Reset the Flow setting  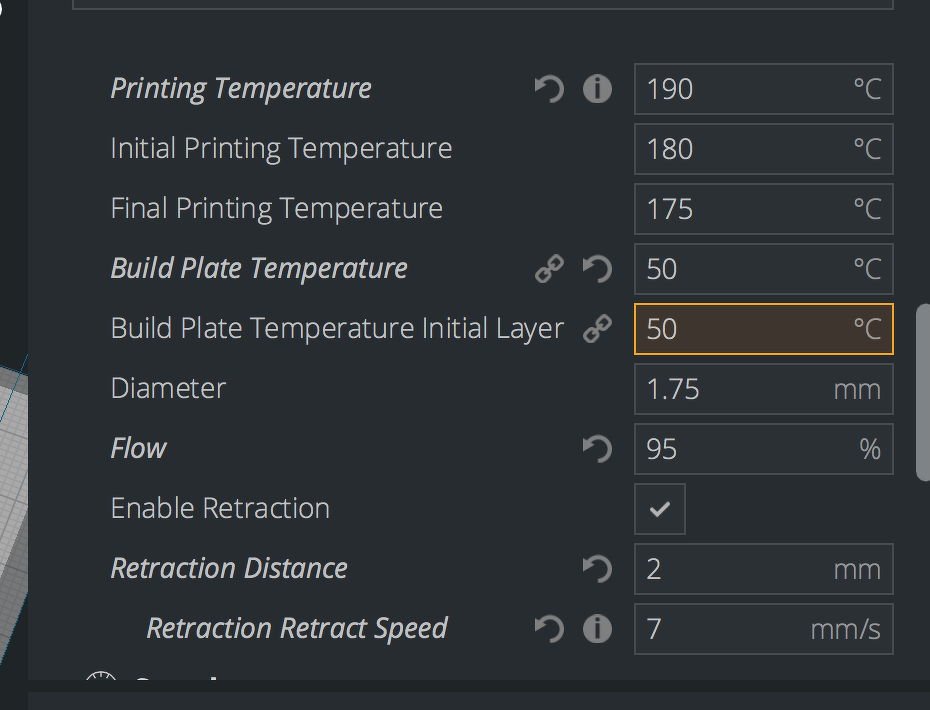coord(597,448)
